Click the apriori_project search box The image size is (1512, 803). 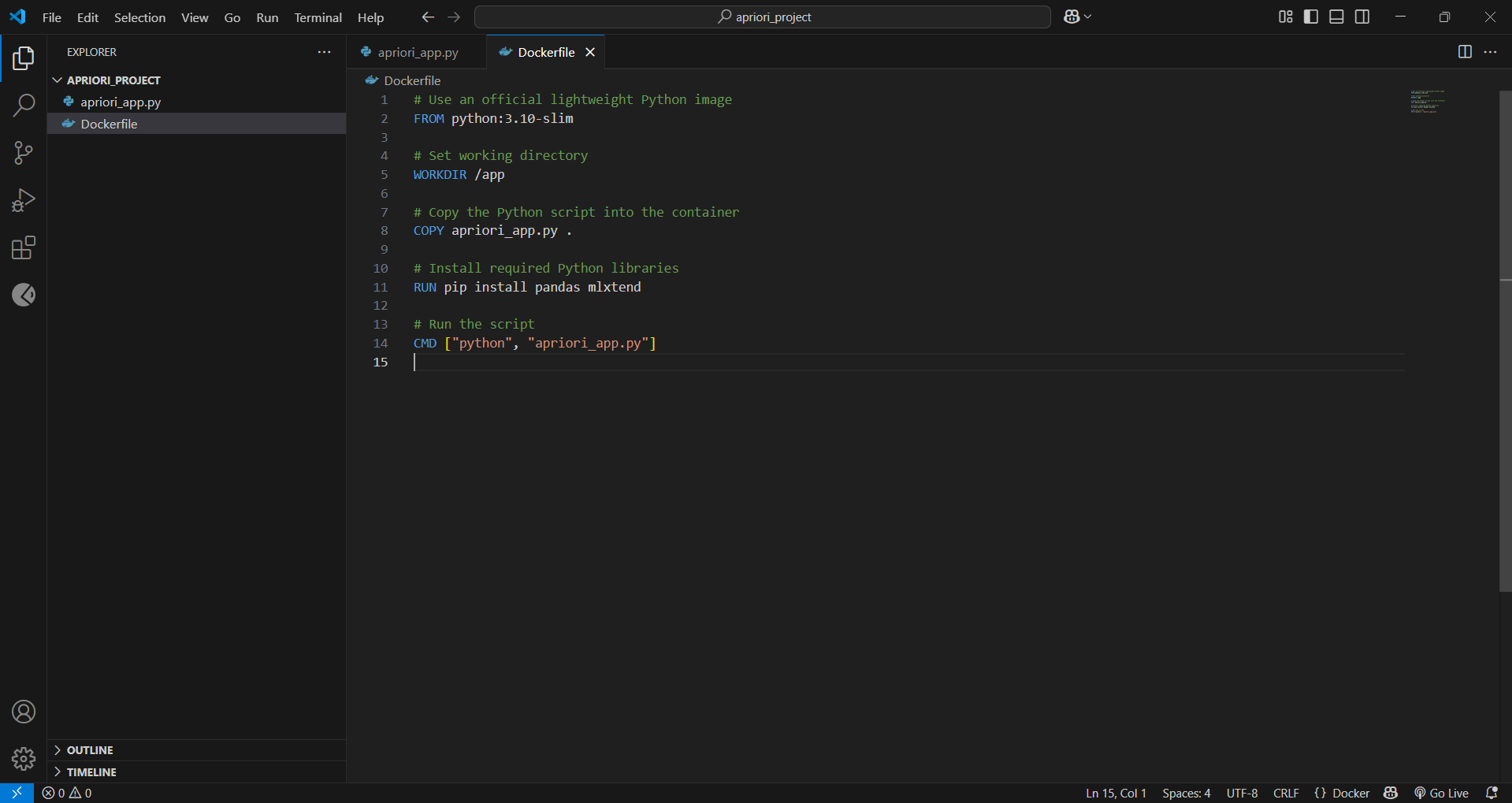tap(762, 17)
